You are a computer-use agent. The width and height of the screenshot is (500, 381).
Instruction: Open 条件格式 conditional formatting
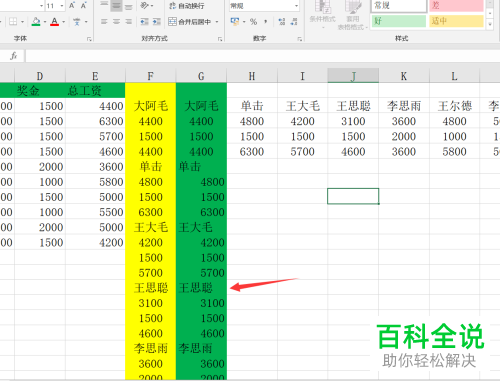(x=322, y=14)
